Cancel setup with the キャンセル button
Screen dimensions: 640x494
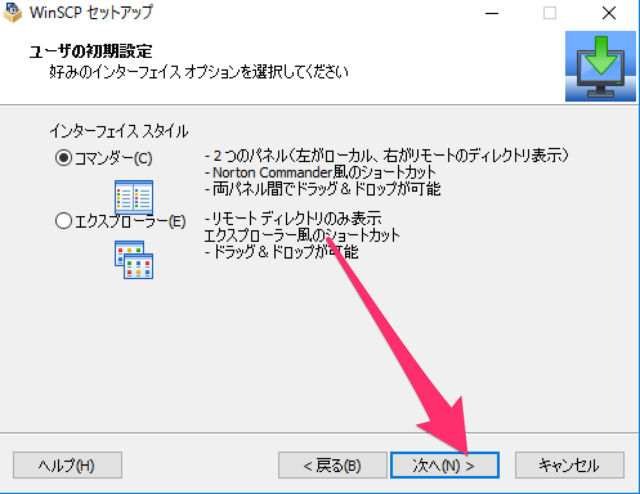tap(567, 465)
